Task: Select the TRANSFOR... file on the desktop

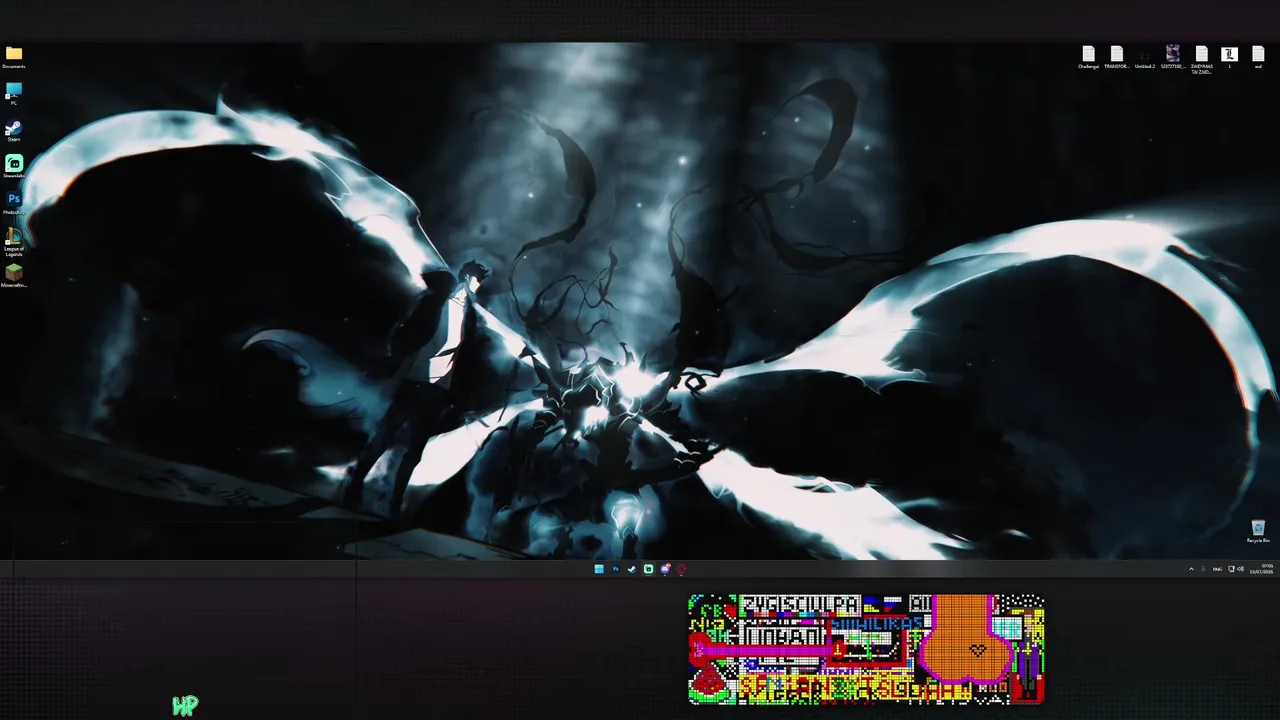Action: [x=1117, y=58]
